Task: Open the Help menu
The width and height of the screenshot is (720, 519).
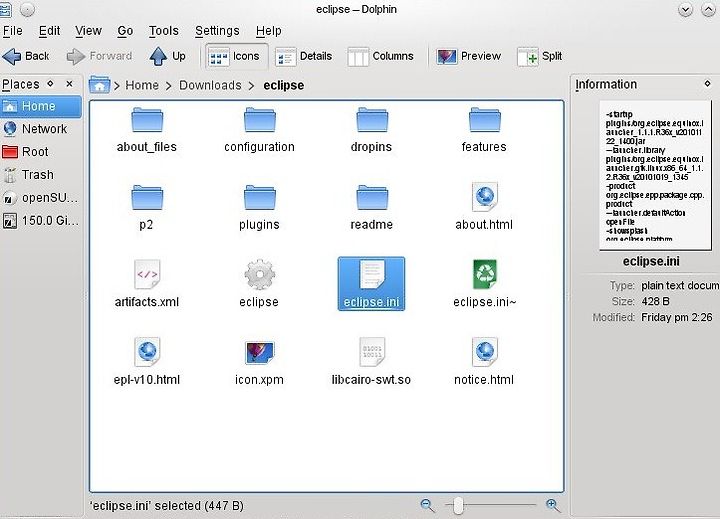Action: [x=269, y=31]
